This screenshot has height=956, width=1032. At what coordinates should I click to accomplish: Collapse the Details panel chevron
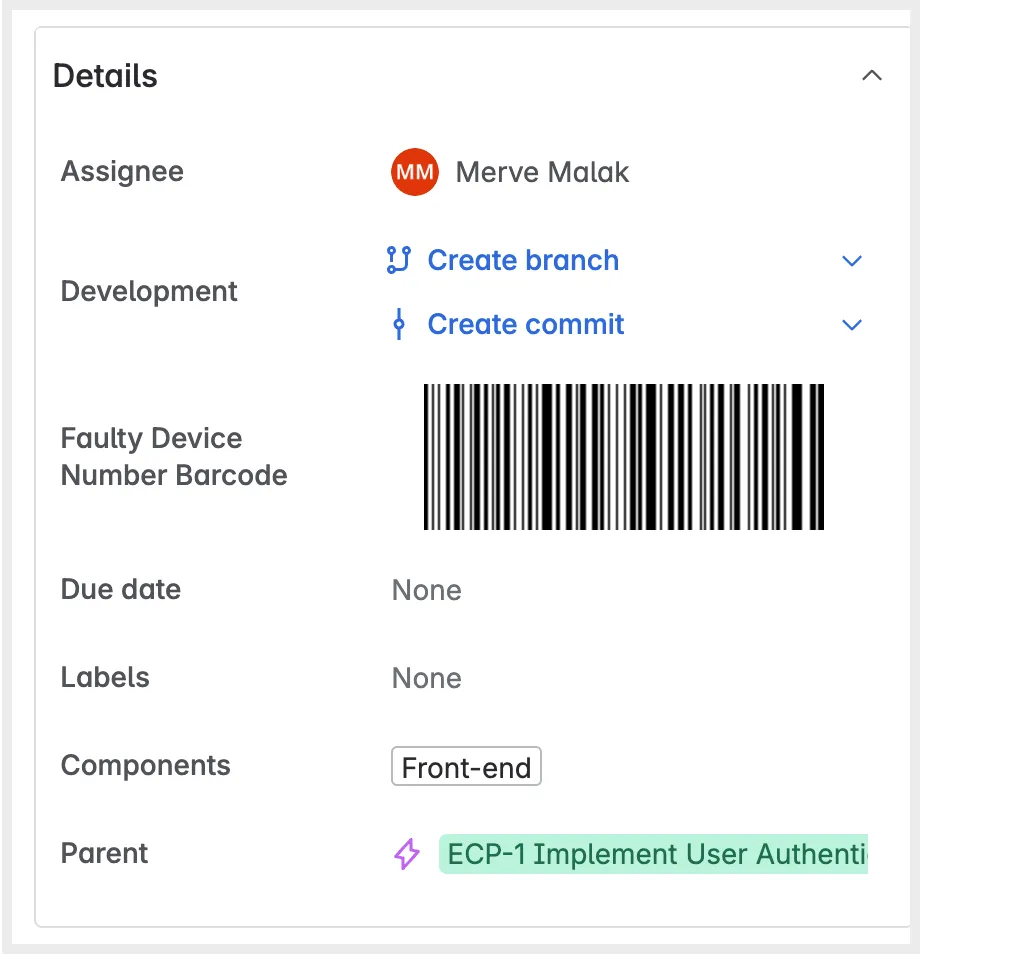click(x=871, y=76)
